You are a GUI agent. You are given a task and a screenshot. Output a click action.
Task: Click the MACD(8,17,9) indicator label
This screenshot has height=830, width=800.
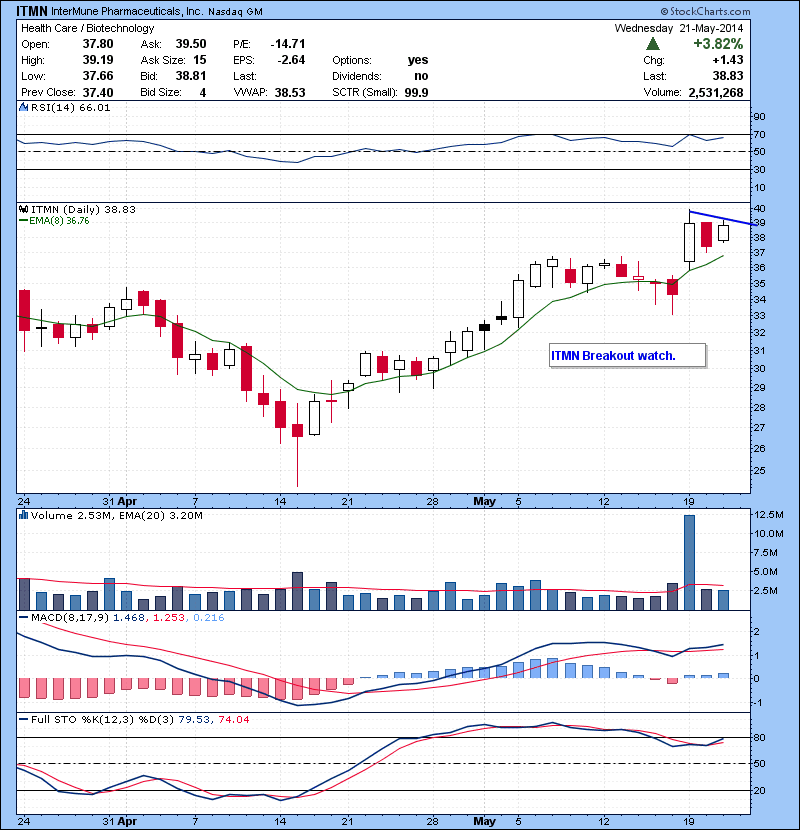pyautogui.click(x=70, y=617)
